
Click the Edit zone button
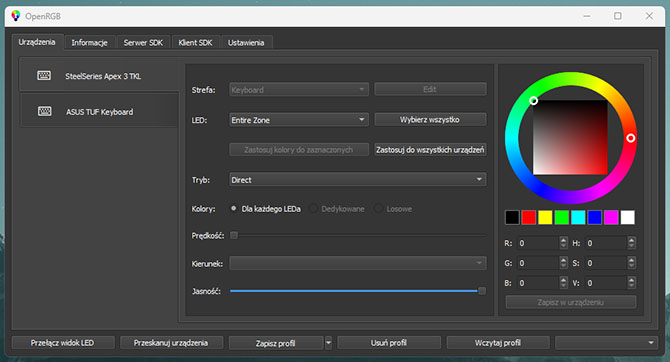[430, 89]
